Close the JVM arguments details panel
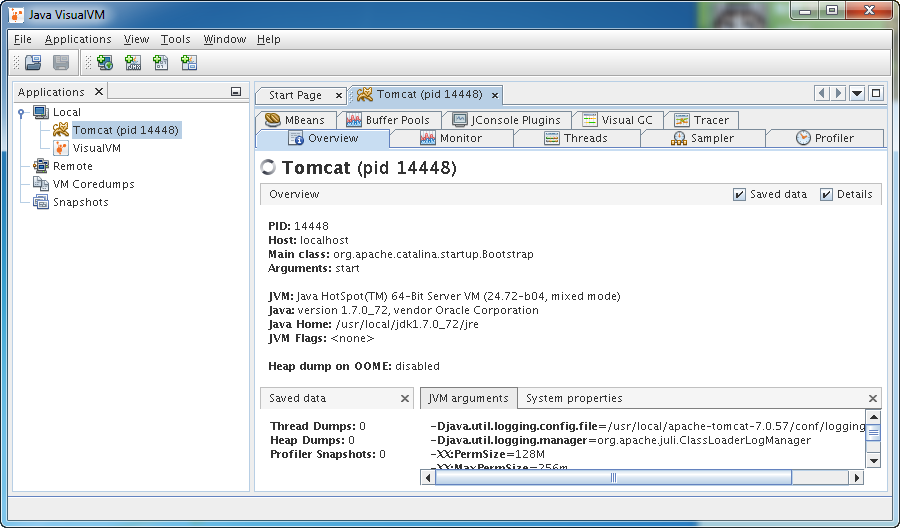Screen dimensions: 900x528 873,398
